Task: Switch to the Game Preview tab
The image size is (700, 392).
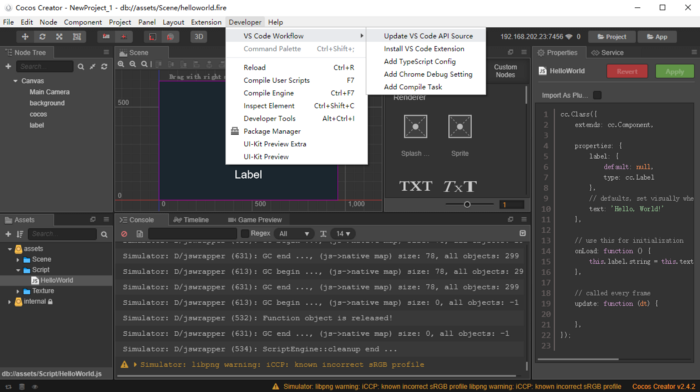Action: pos(254,220)
